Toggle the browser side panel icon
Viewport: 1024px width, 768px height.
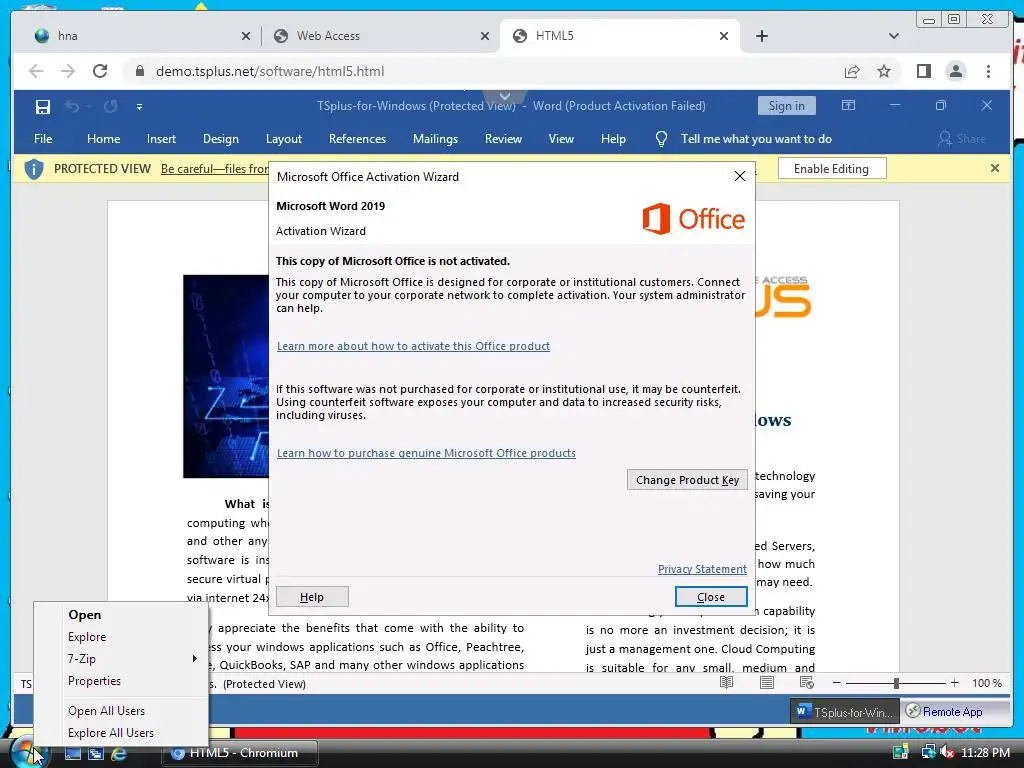(x=923, y=71)
